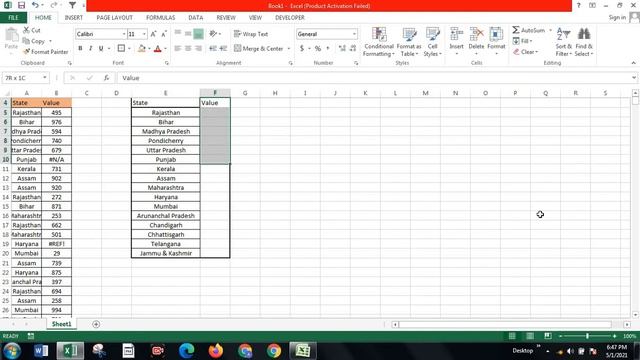This screenshot has height=360, width=640.
Task: Toggle Align Right
Action: coord(198,49)
